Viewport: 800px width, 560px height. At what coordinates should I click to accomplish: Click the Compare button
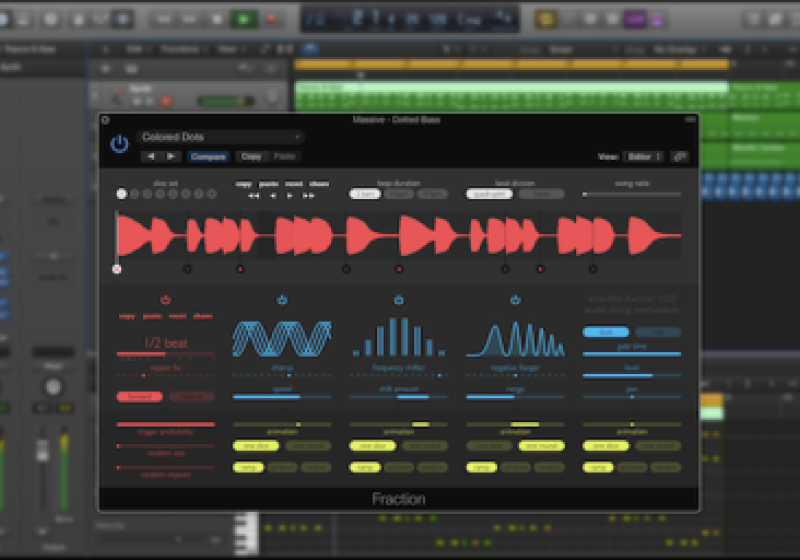pyautogui.click(x=208, y=157)
